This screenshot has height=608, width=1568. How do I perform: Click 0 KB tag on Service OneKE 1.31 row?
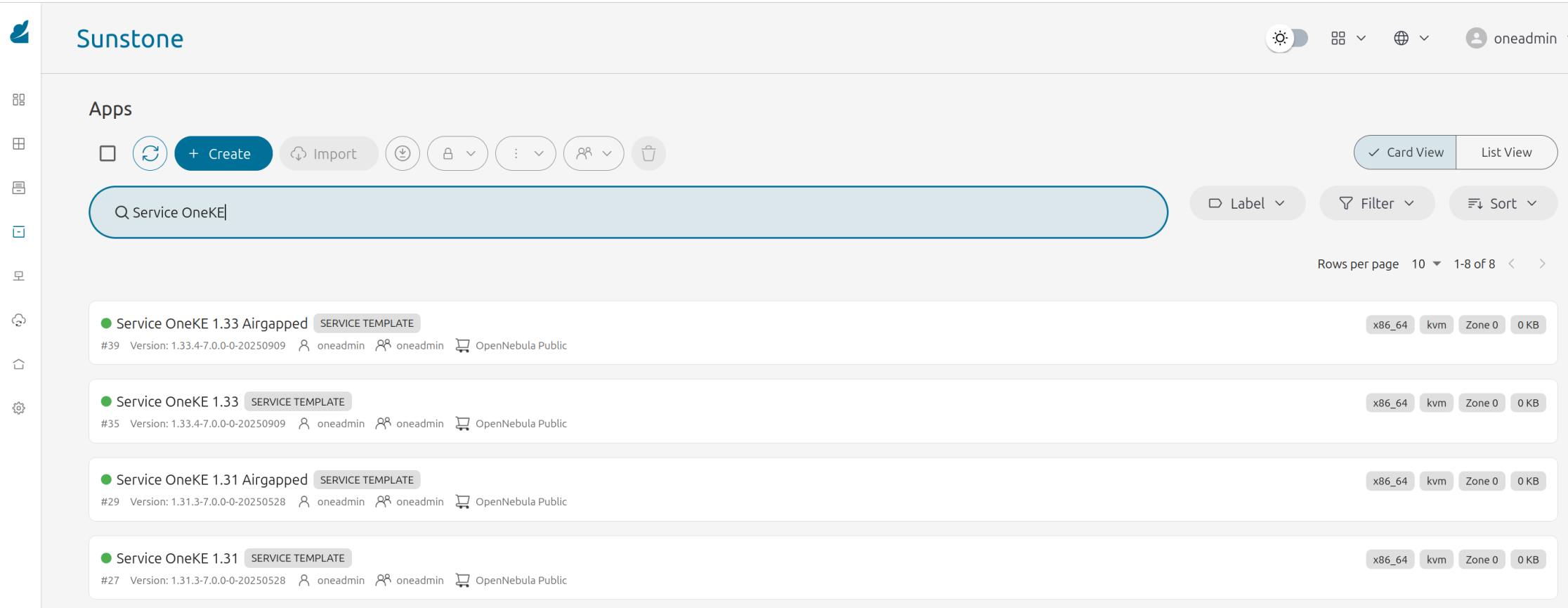1528,560
